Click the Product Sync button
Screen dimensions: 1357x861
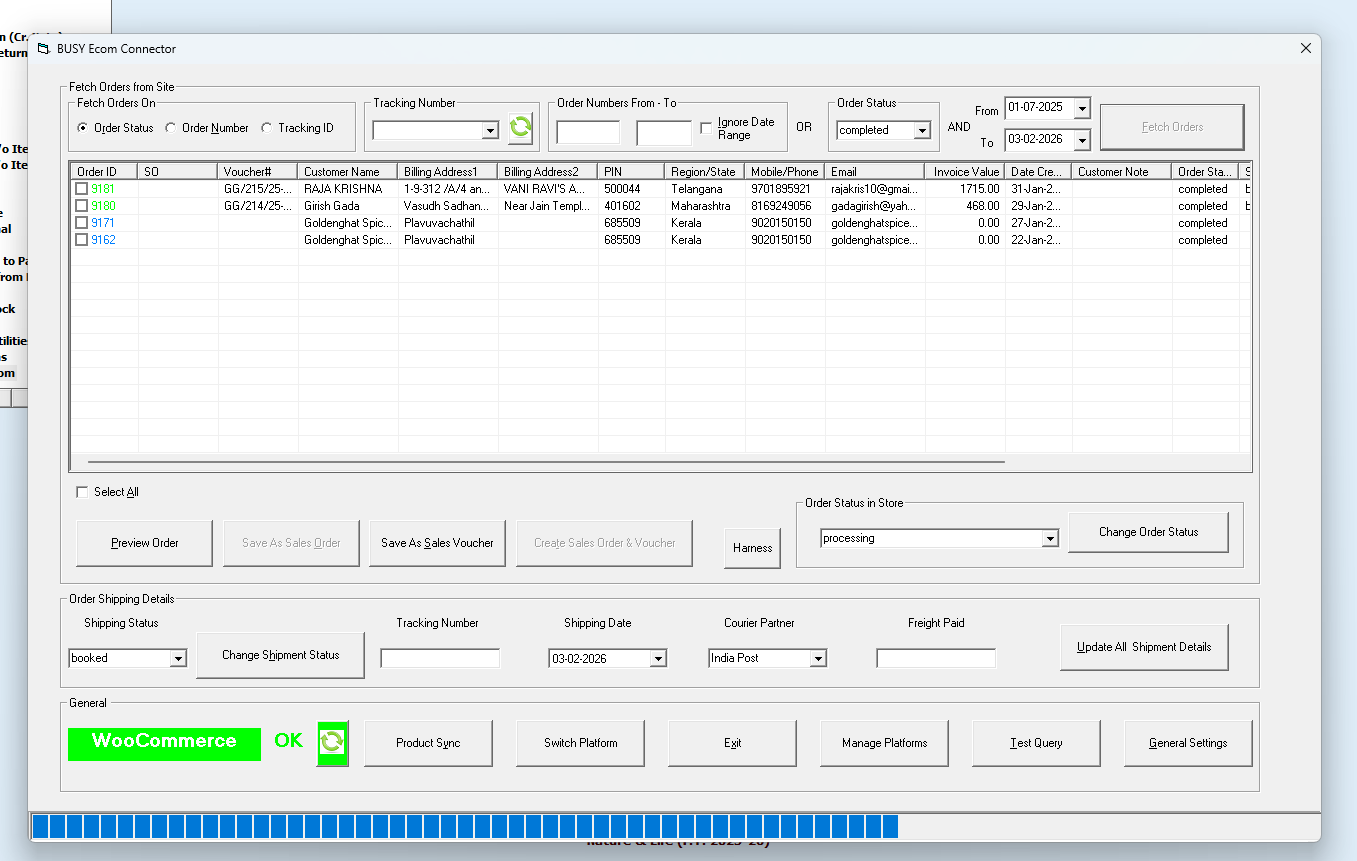428,743
